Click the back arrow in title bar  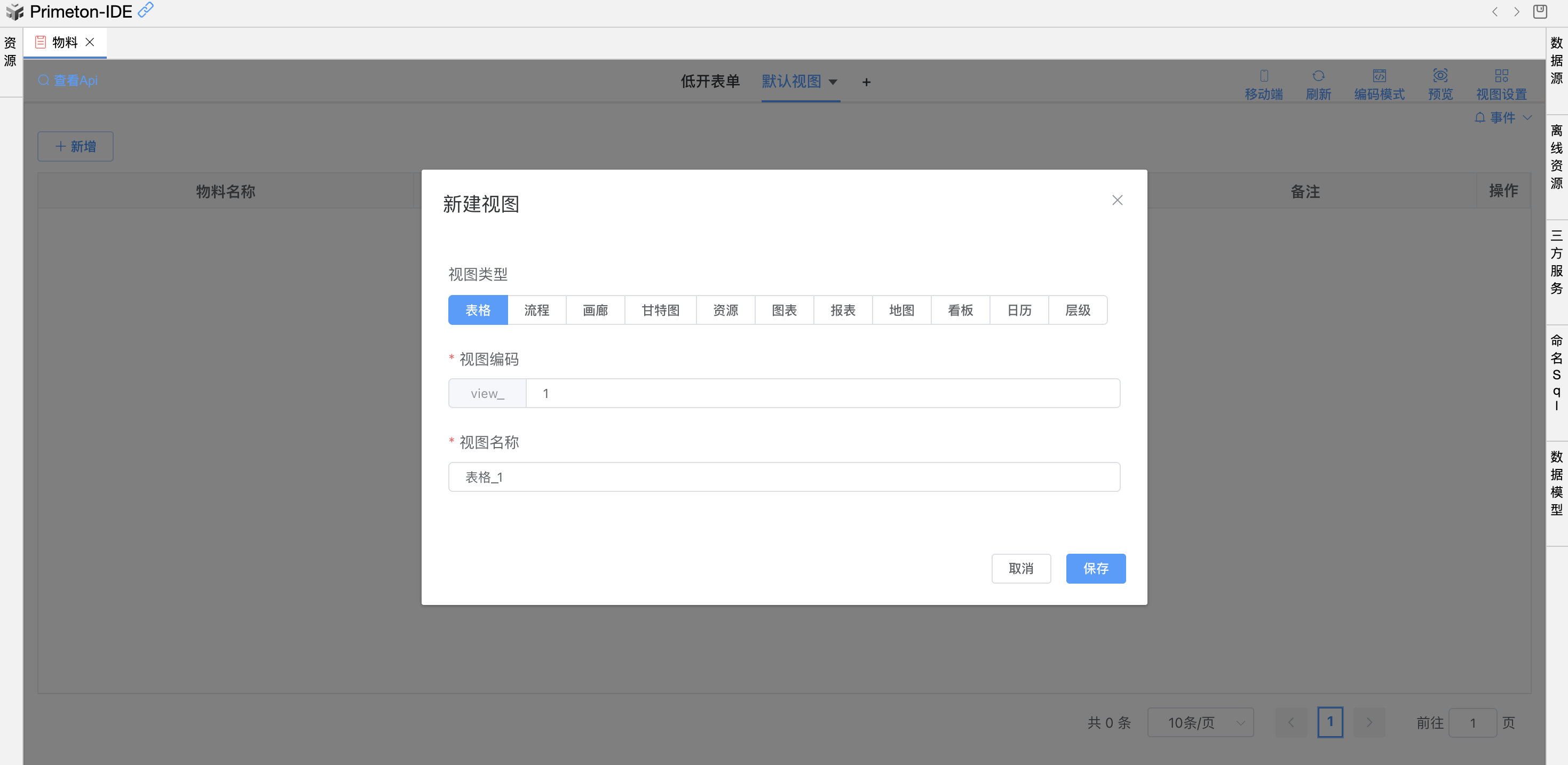pos(1494,12)
